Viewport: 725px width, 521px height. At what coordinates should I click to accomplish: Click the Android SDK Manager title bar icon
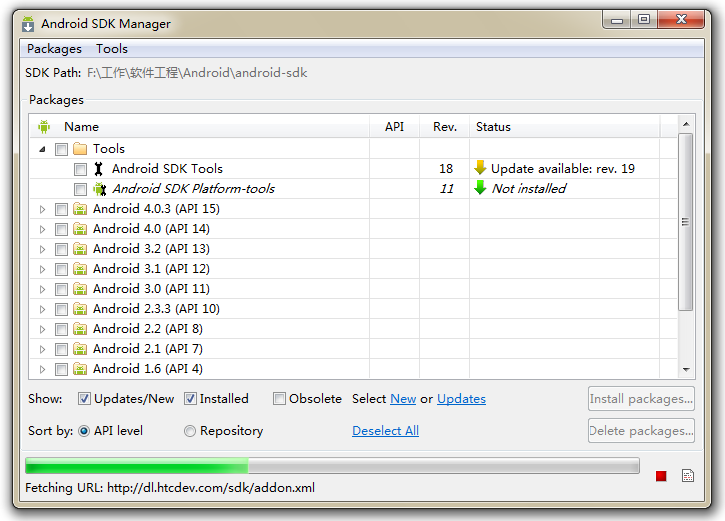coord(28,24)
